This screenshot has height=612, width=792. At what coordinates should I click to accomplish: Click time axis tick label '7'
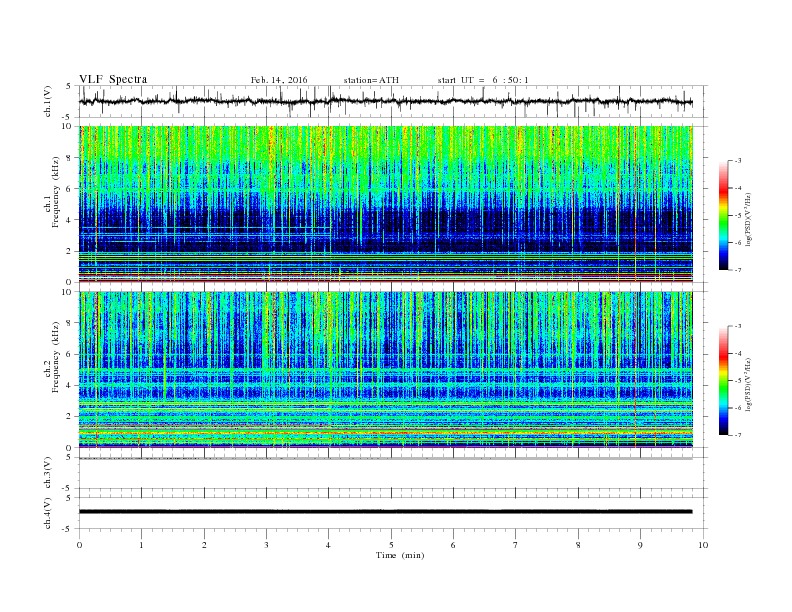516,545
